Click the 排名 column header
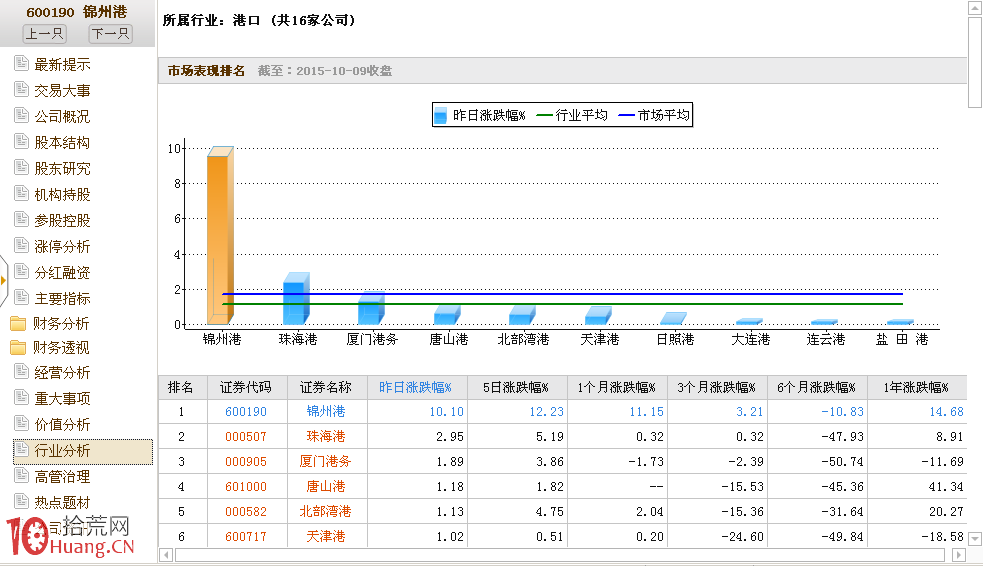 (181, 387)
